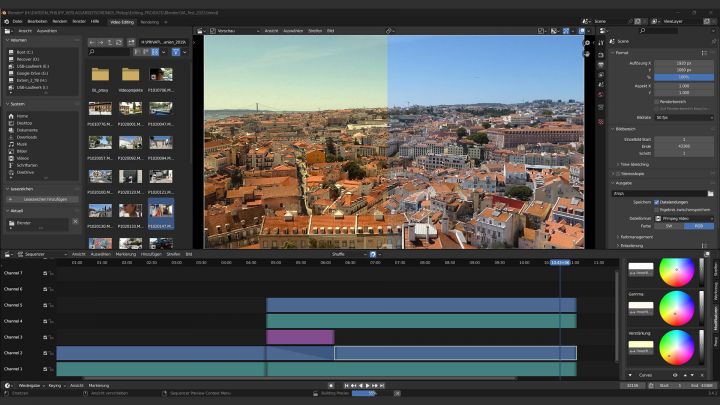Toggle mute checkbox on Channel 5

[x=45, y=305]
